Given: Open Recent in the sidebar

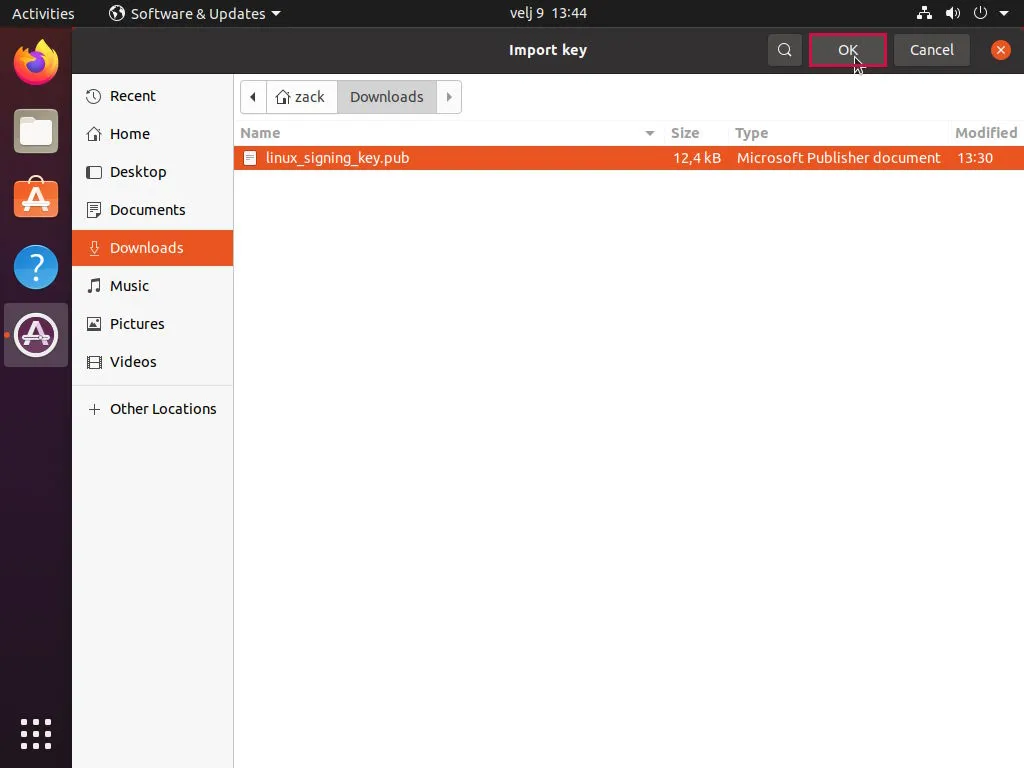Looking at the screenshot, I should 152,96.
